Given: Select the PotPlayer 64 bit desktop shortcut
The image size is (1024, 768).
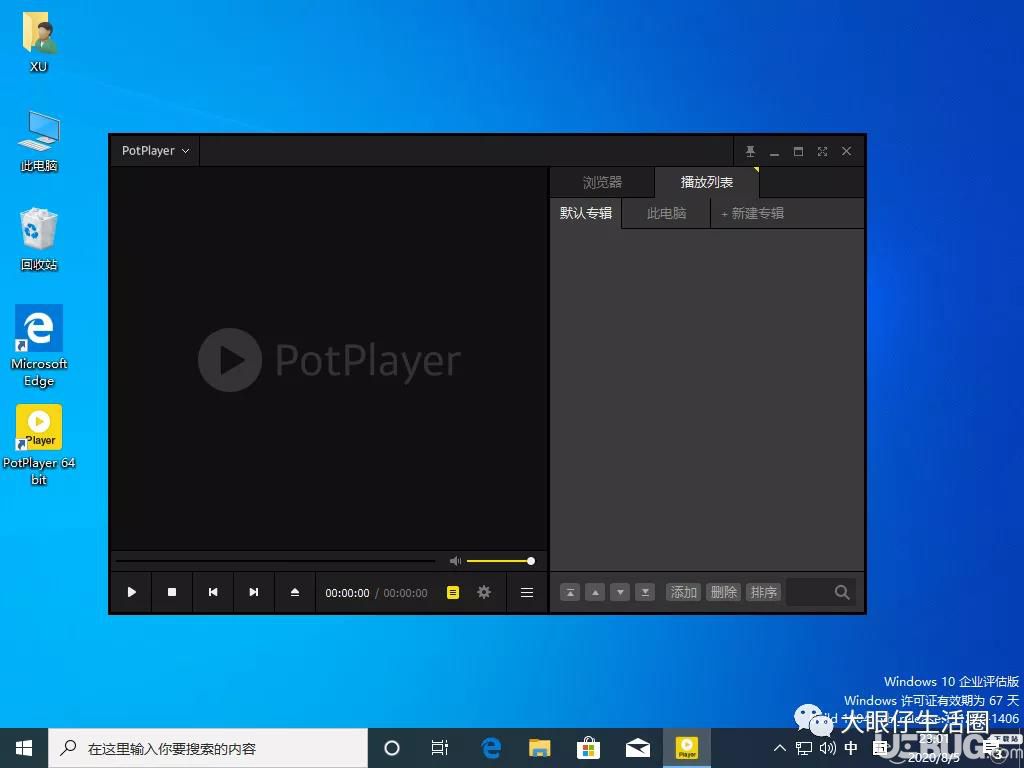Looking at the screenshot, I should pos(39,445).
